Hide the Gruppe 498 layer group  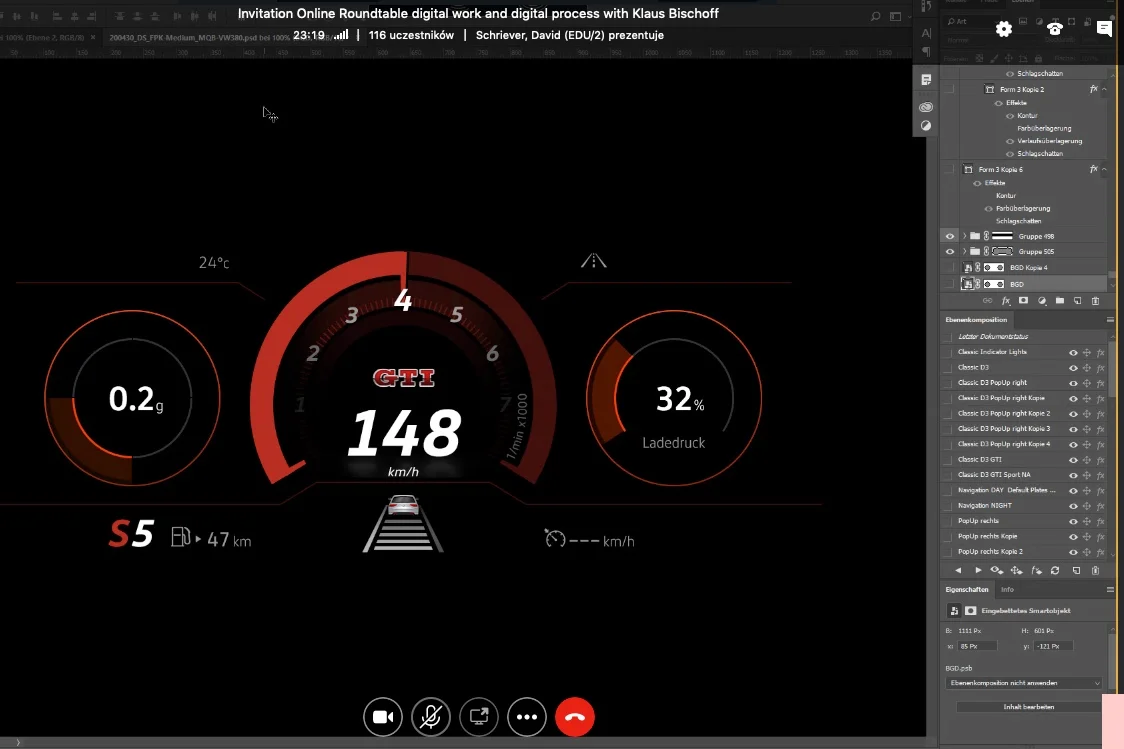coord(950,236)
